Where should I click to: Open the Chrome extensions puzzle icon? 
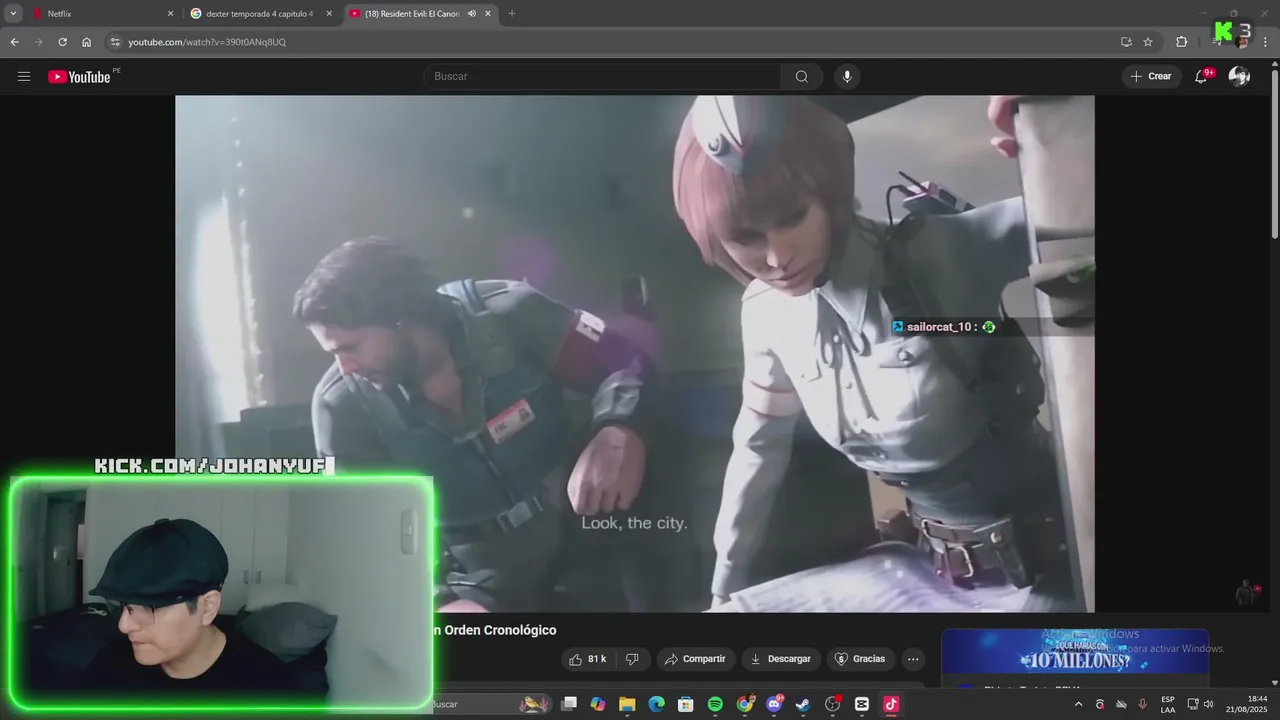pos(1182,42)
